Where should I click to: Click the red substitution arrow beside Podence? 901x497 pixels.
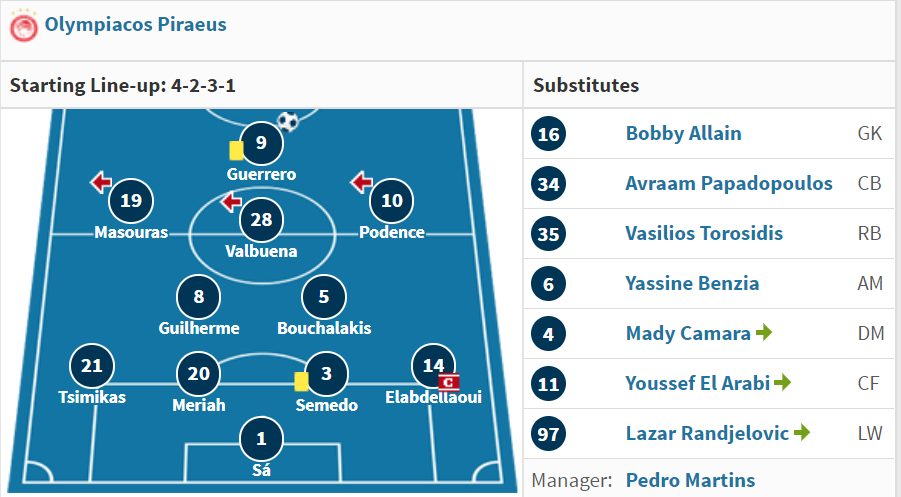[x=361, y=182]
